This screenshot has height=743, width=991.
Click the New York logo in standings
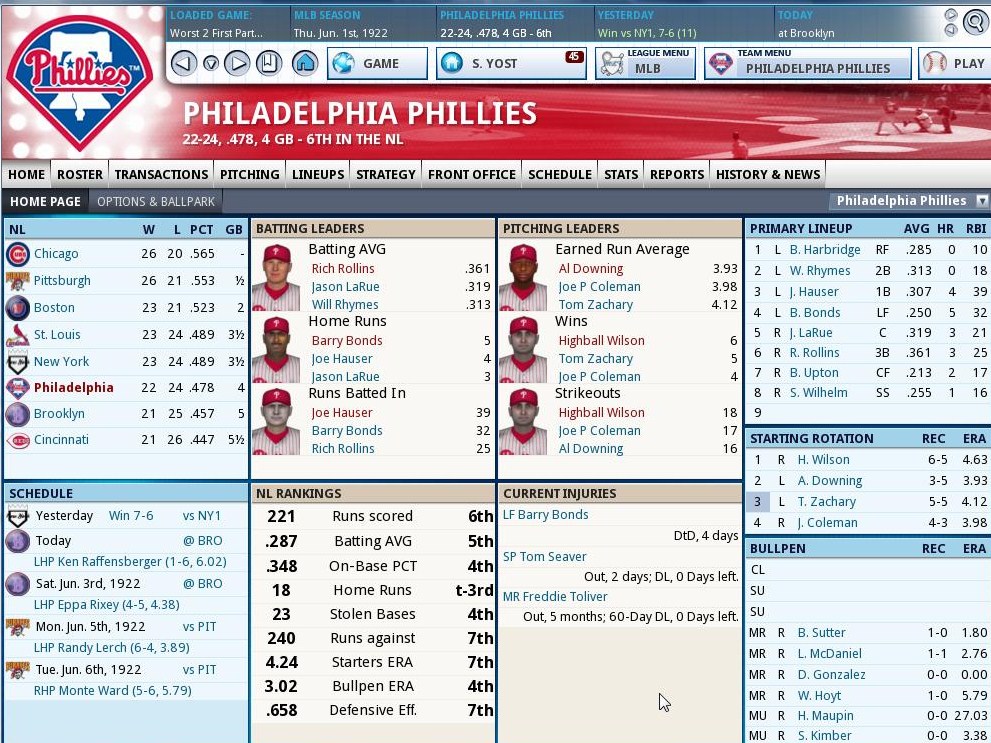(18, 362)
